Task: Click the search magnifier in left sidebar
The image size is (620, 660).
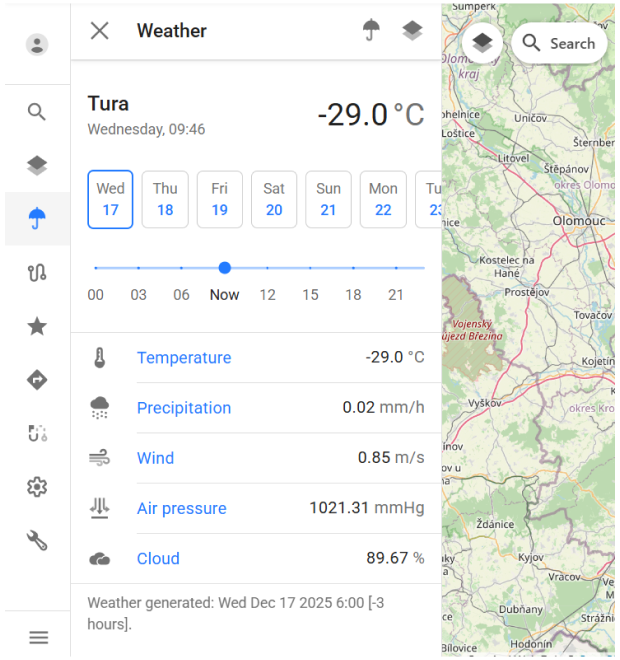Action: tap(37, 112)
